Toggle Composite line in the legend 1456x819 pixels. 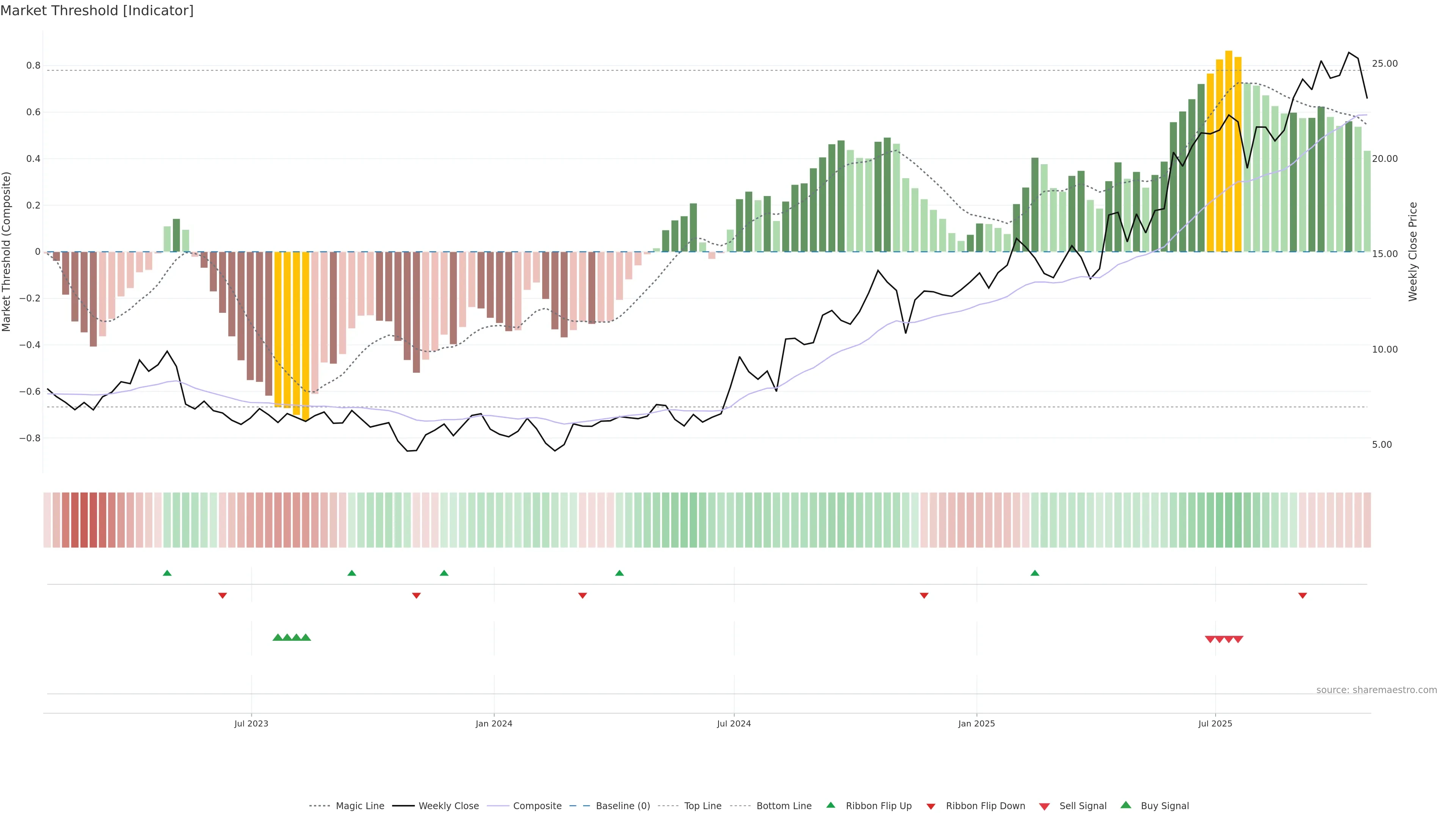(x=537, y=805)
